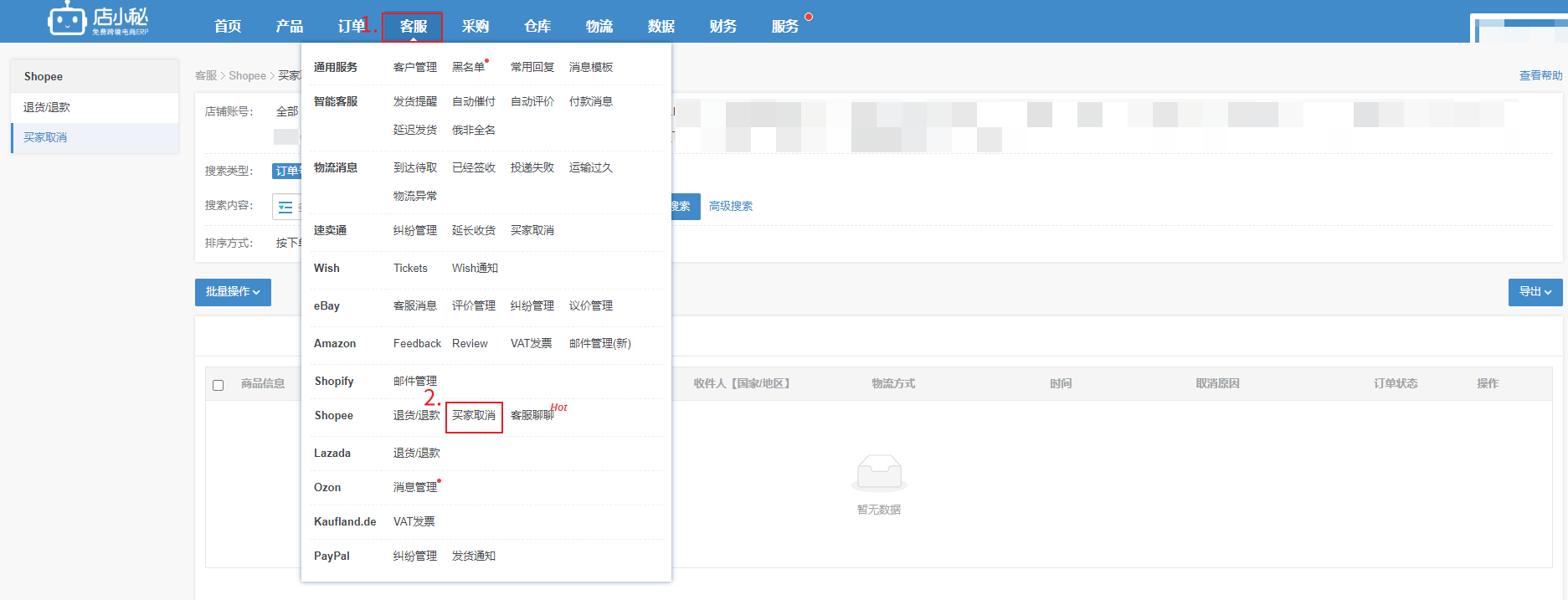Open the 客服 top menu
1568x600 pixels.
[413, 27]
